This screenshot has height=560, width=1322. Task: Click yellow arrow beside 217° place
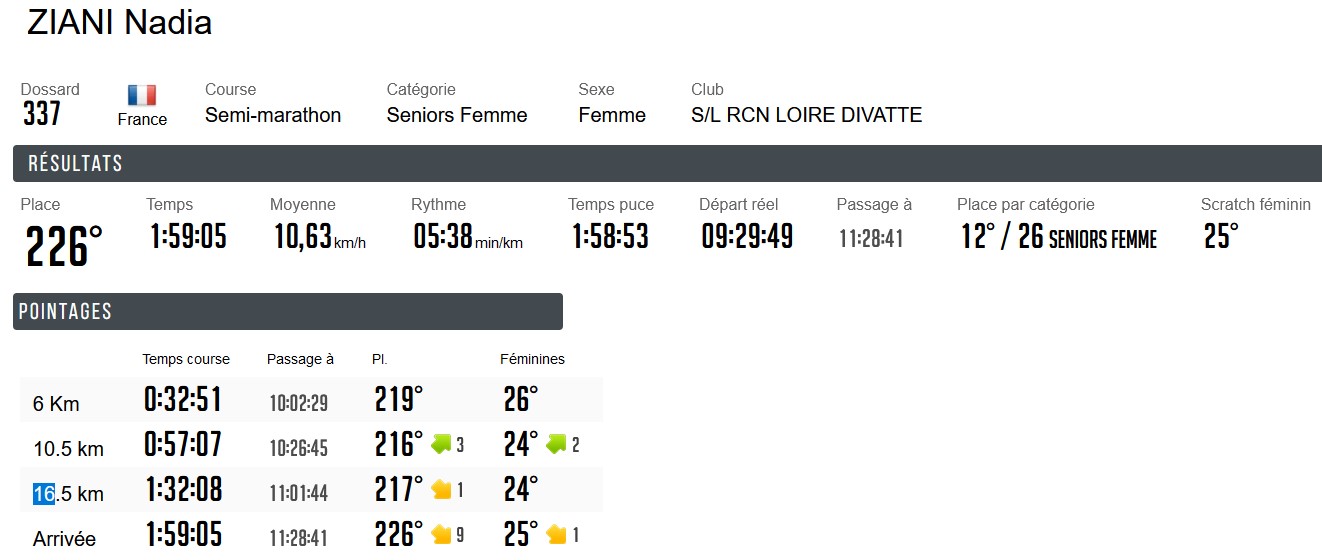[x=441, y=489]
